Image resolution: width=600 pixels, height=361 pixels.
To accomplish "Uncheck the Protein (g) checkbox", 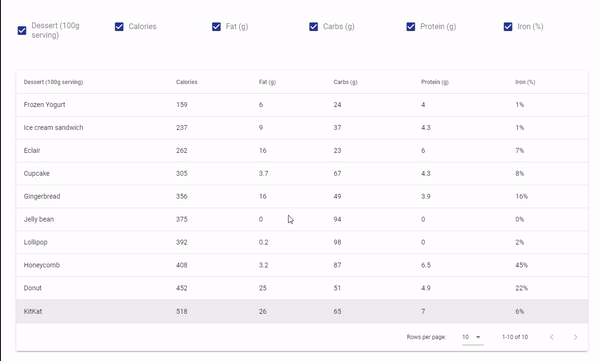I will tap(411, 26).
